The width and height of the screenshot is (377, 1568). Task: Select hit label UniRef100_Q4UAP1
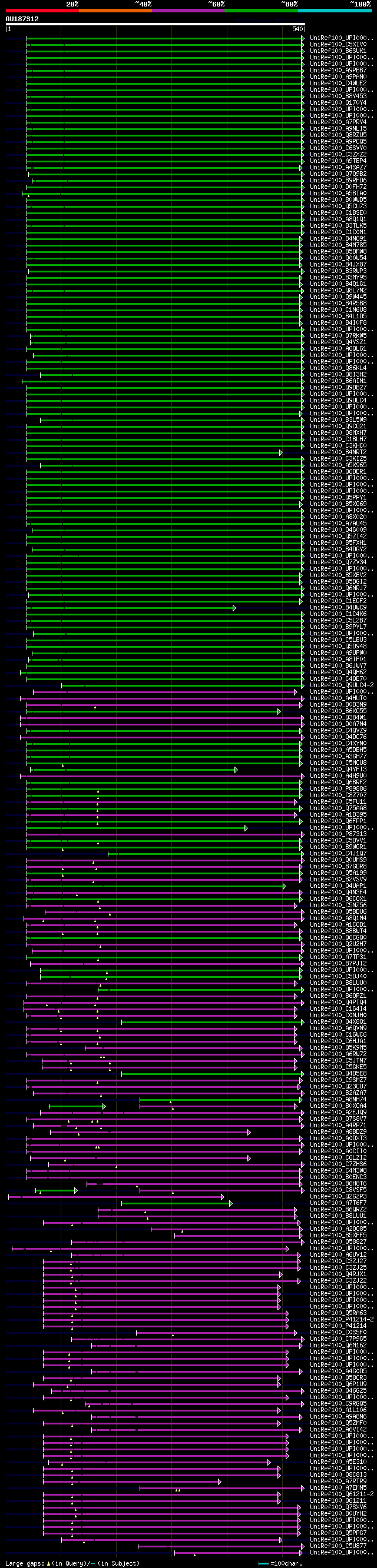pyautogui.click(x=338, y=885)
